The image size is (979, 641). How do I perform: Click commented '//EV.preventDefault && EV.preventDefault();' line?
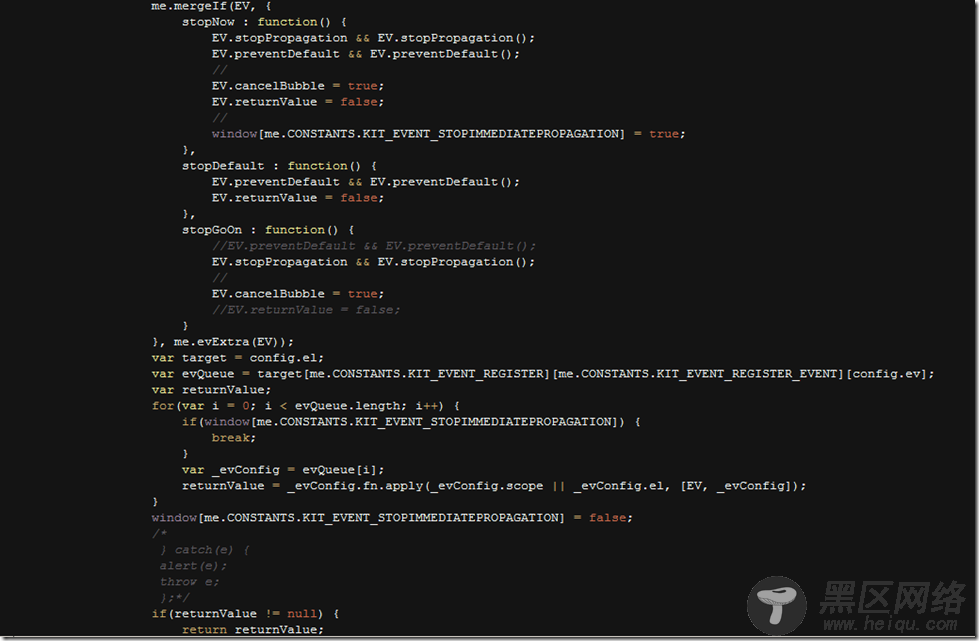[x=373, y=246]
